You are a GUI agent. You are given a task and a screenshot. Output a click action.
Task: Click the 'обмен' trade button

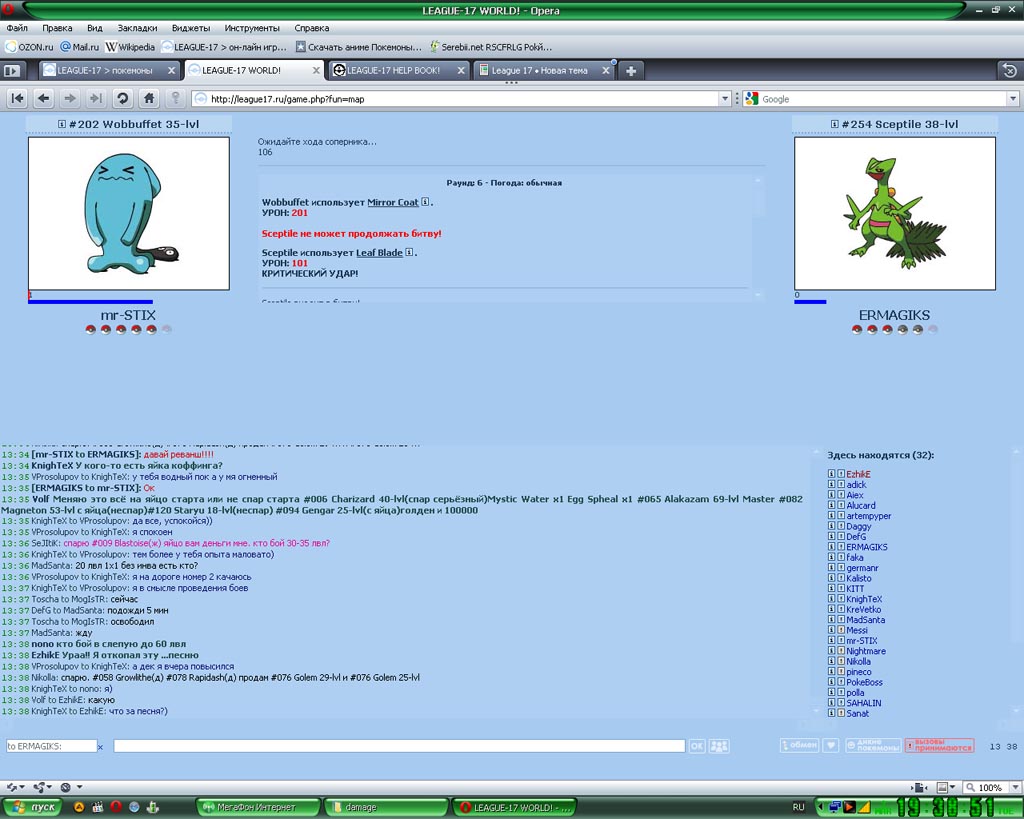pos(800,745)
